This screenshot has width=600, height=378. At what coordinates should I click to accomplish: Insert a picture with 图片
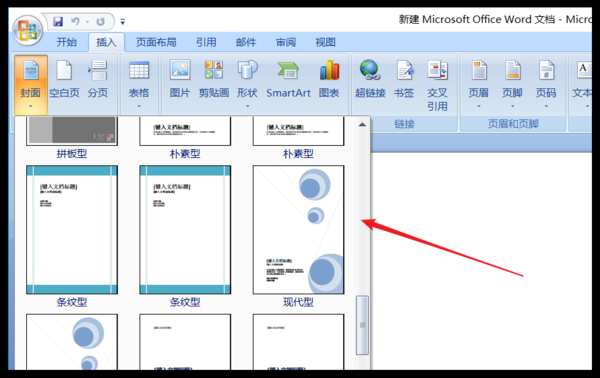coord(180,78)
